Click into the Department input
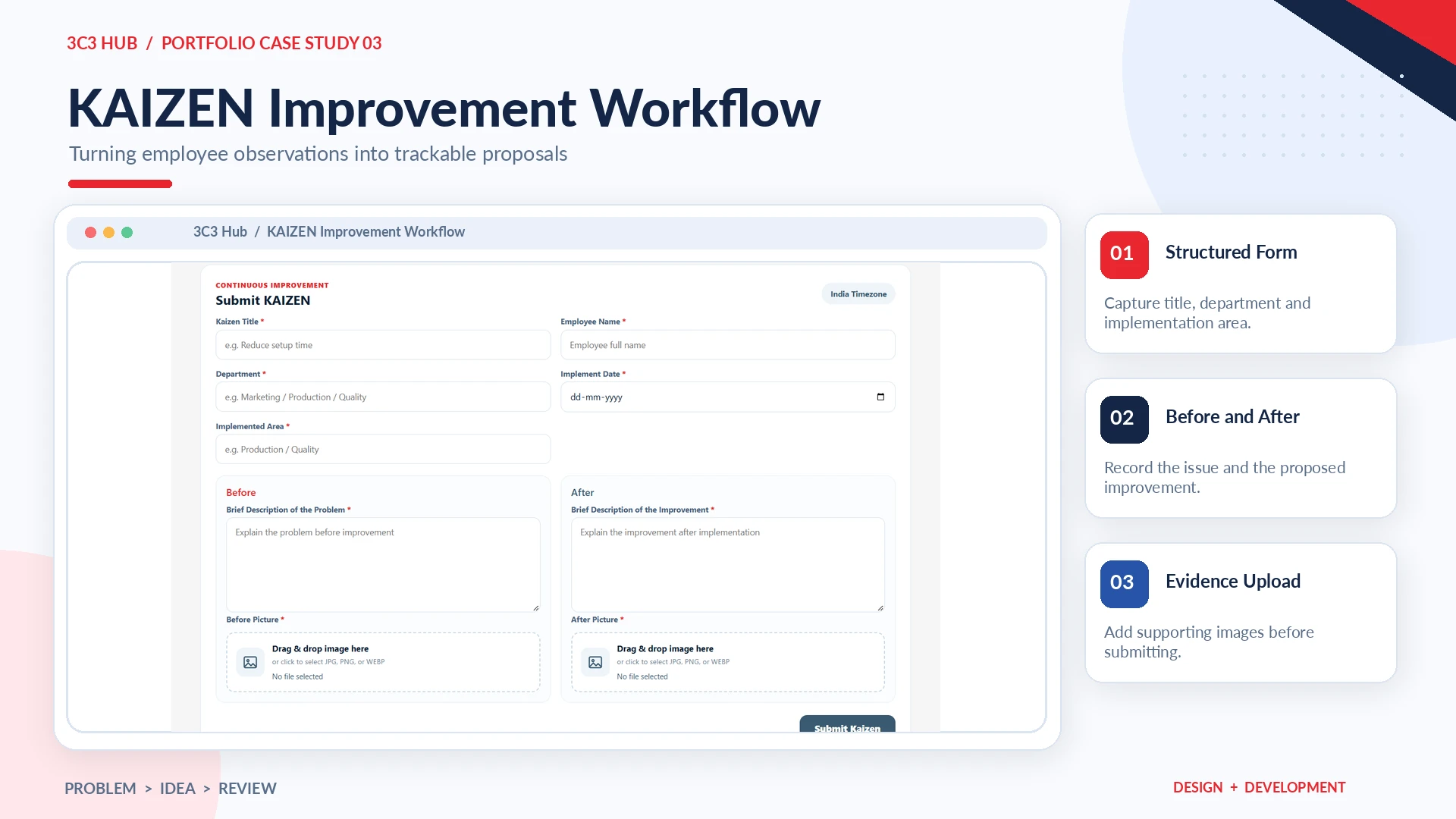1456x819 pixels. click(383, 397)
